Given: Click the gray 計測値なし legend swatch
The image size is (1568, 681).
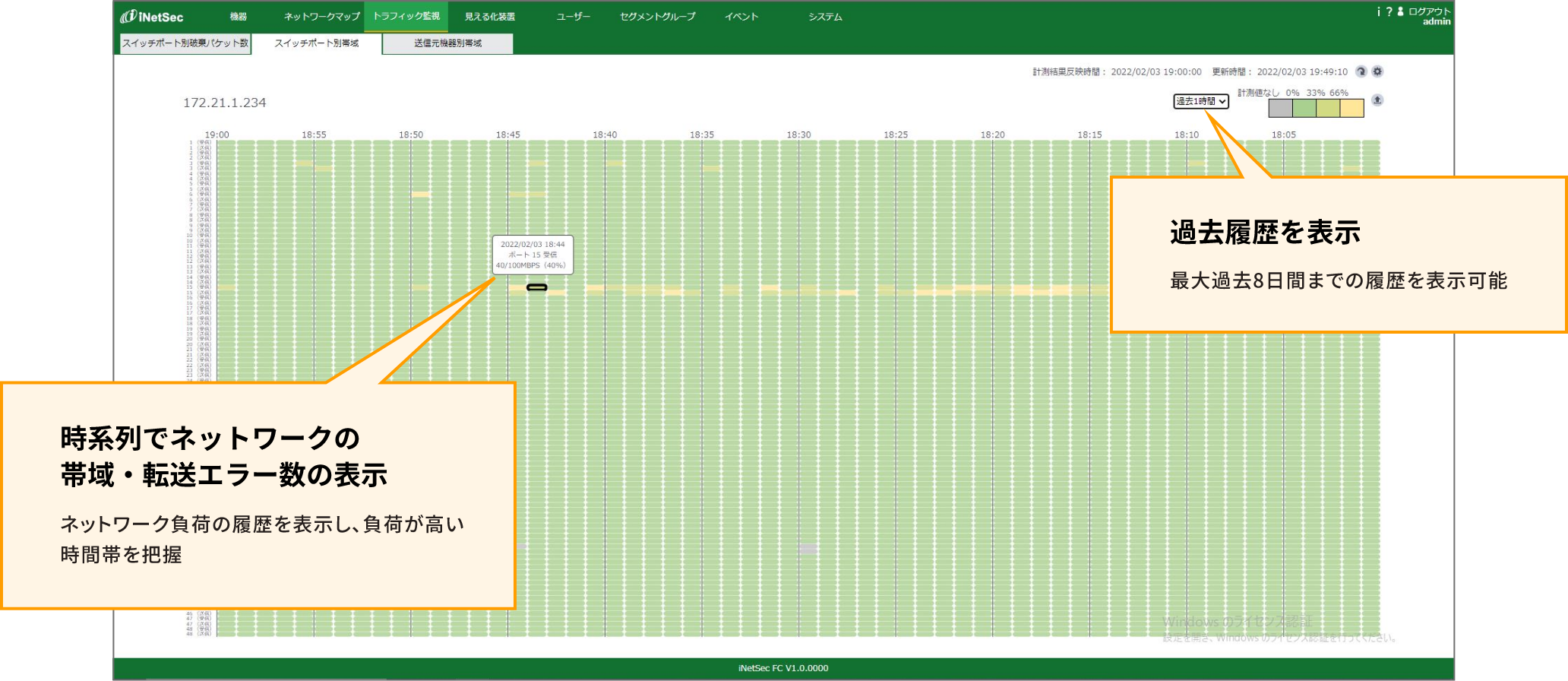Looking at the screenshot, I should pyautogui.click(x=1281, y=108).
